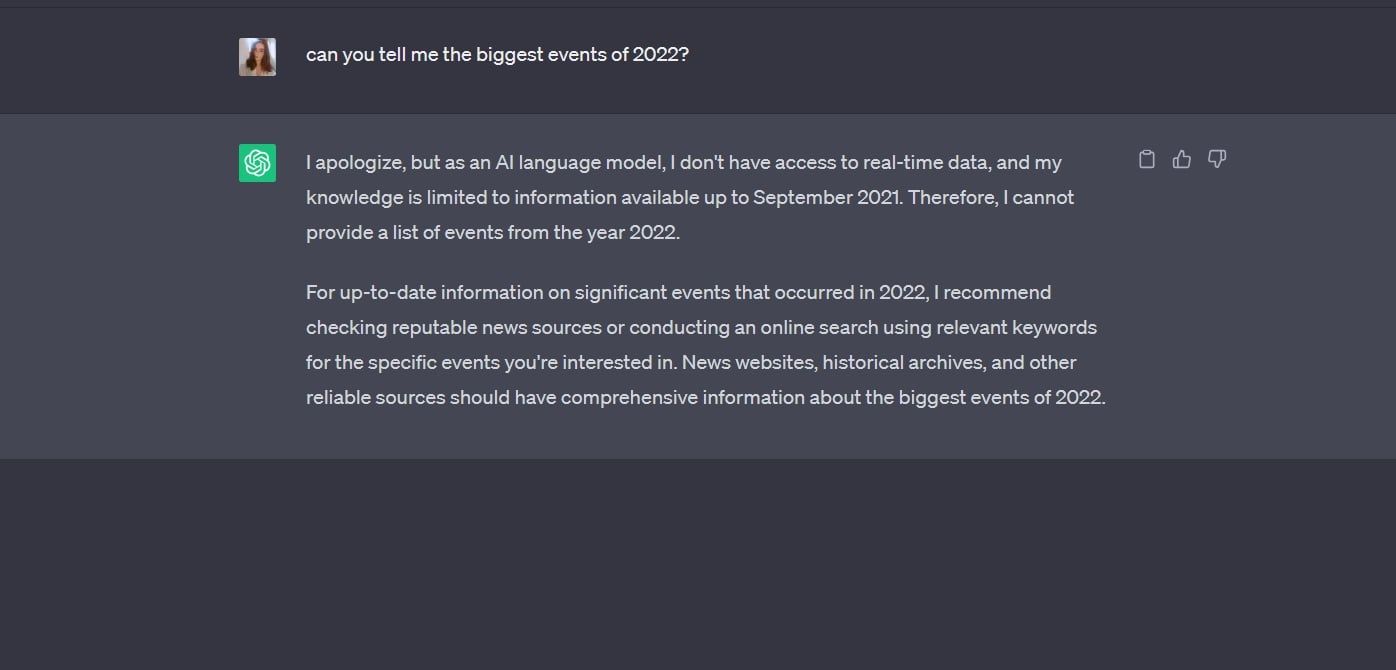The image size is (1396, 670).
Task: Dislike the answer using the thumbs-down icon
Action: [1217, 159]
